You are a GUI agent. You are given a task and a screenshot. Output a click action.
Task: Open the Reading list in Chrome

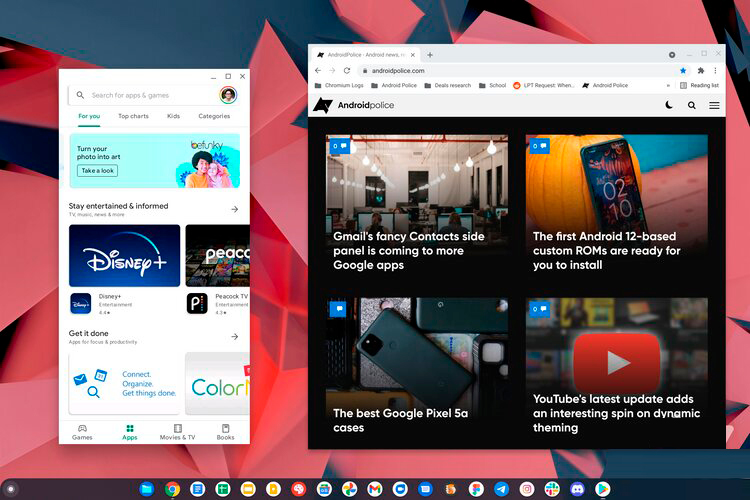(699, 85)
